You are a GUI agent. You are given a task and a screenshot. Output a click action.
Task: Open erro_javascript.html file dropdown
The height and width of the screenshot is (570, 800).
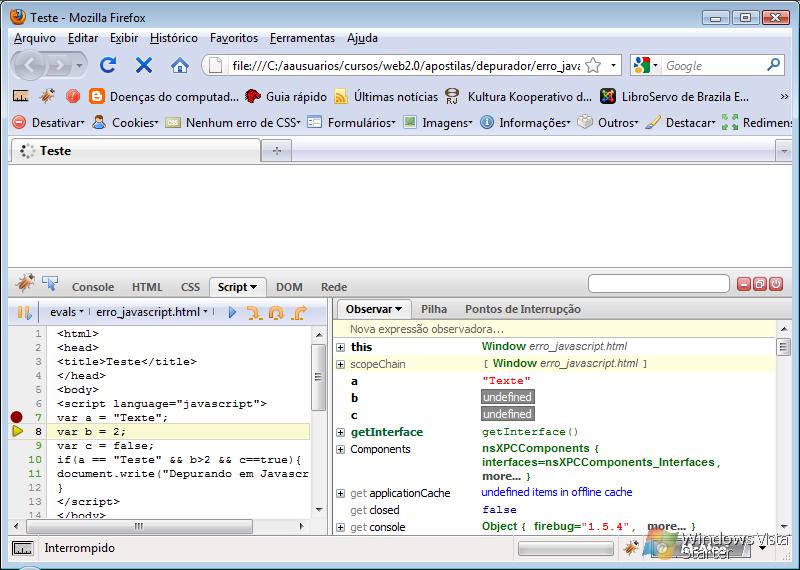point(152,312)
